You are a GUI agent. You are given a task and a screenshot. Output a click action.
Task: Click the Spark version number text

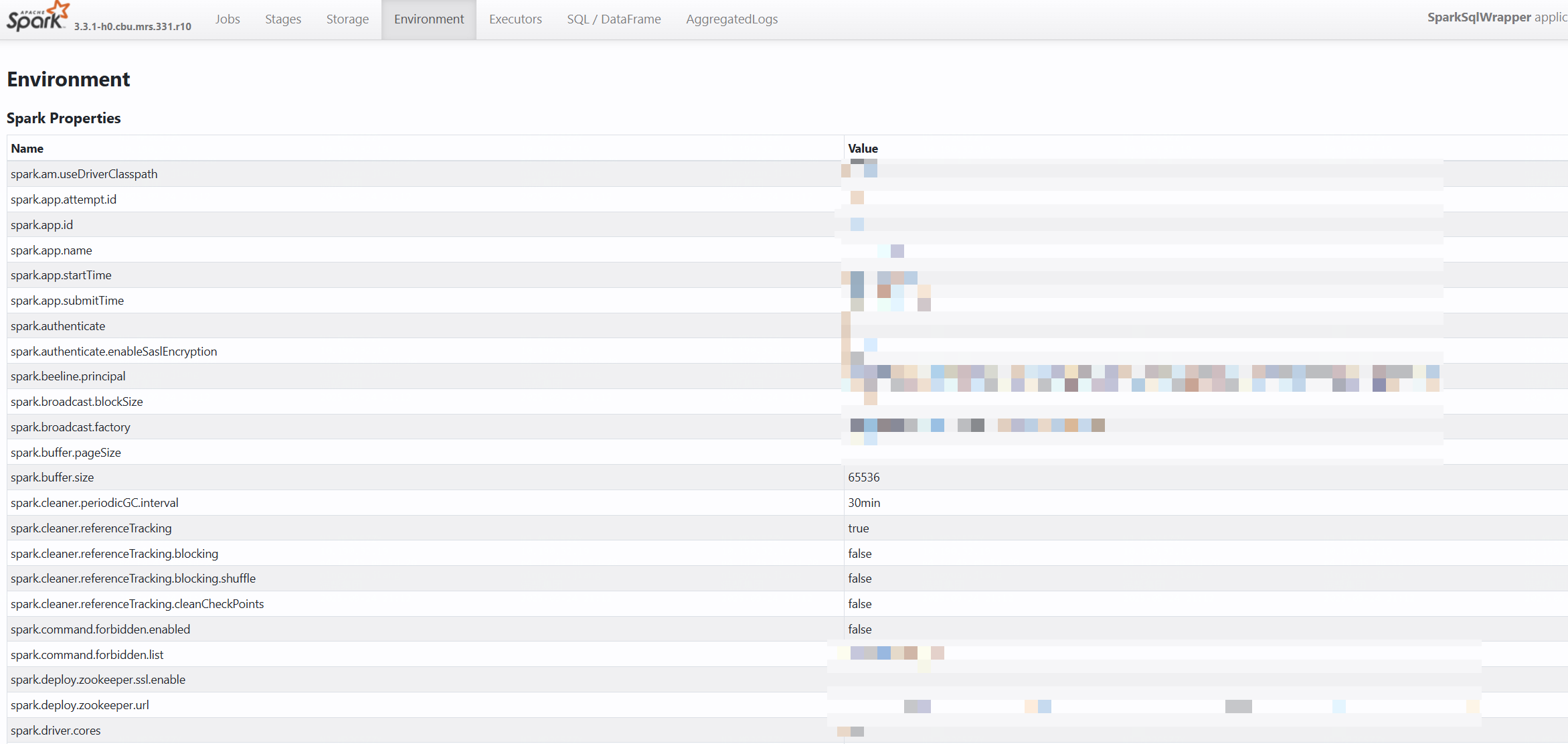click(x=133, y=27)
